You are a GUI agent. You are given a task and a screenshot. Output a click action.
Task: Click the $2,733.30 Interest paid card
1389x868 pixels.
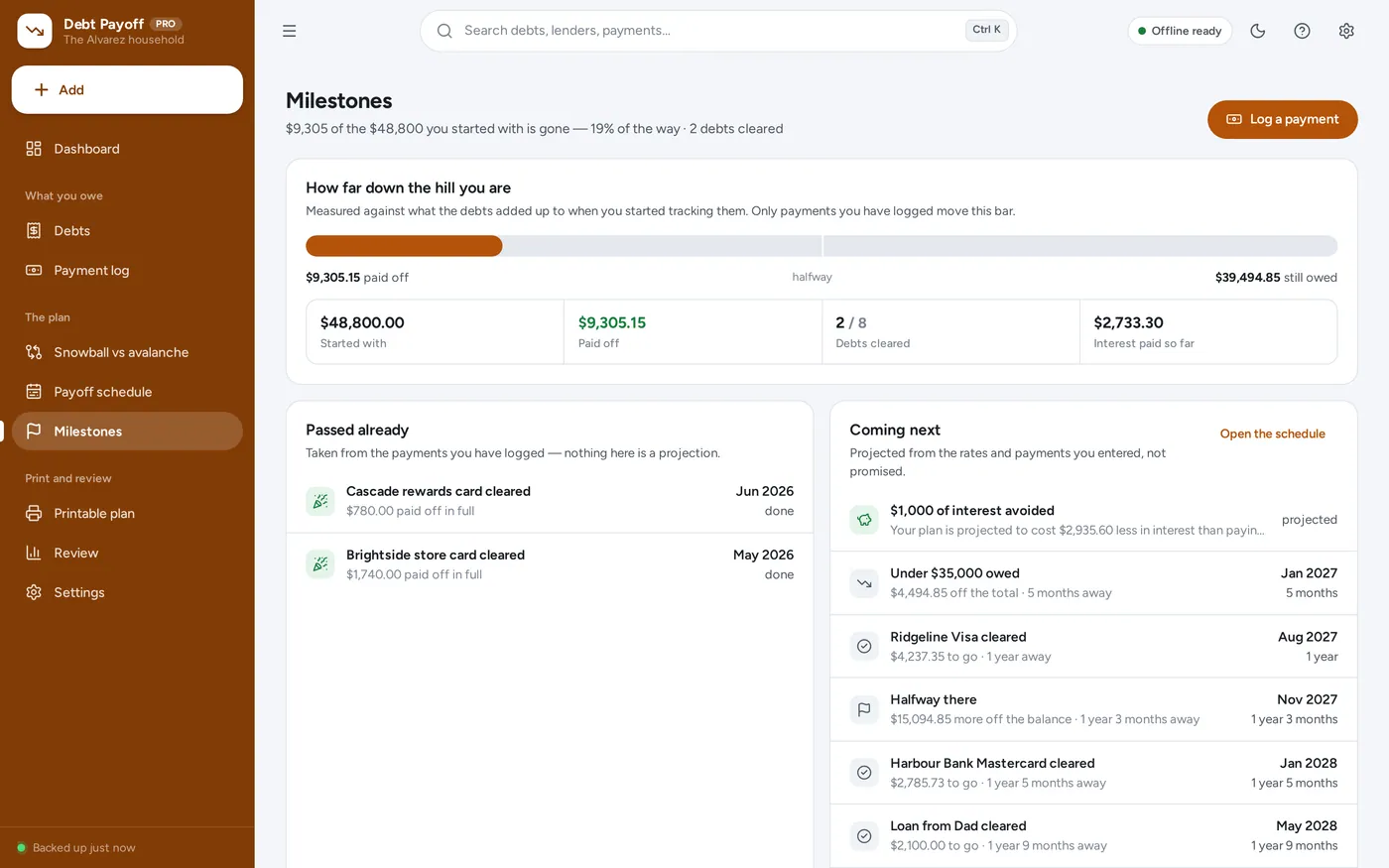point(1208,332)
